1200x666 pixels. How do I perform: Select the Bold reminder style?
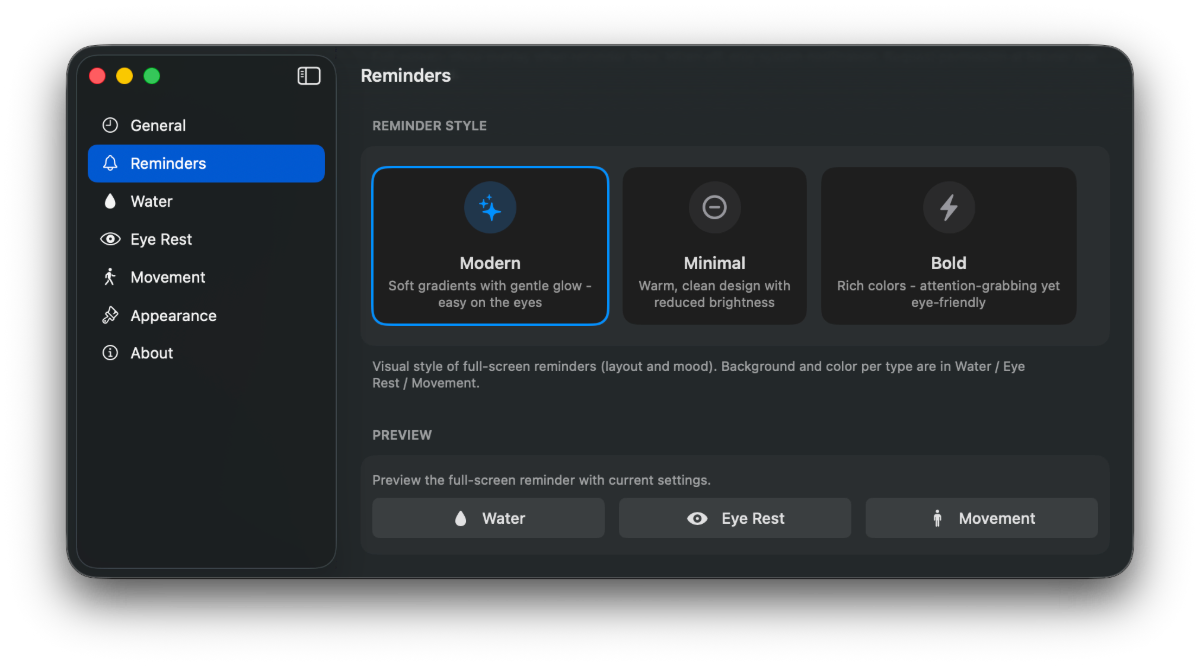pos(948,245)
